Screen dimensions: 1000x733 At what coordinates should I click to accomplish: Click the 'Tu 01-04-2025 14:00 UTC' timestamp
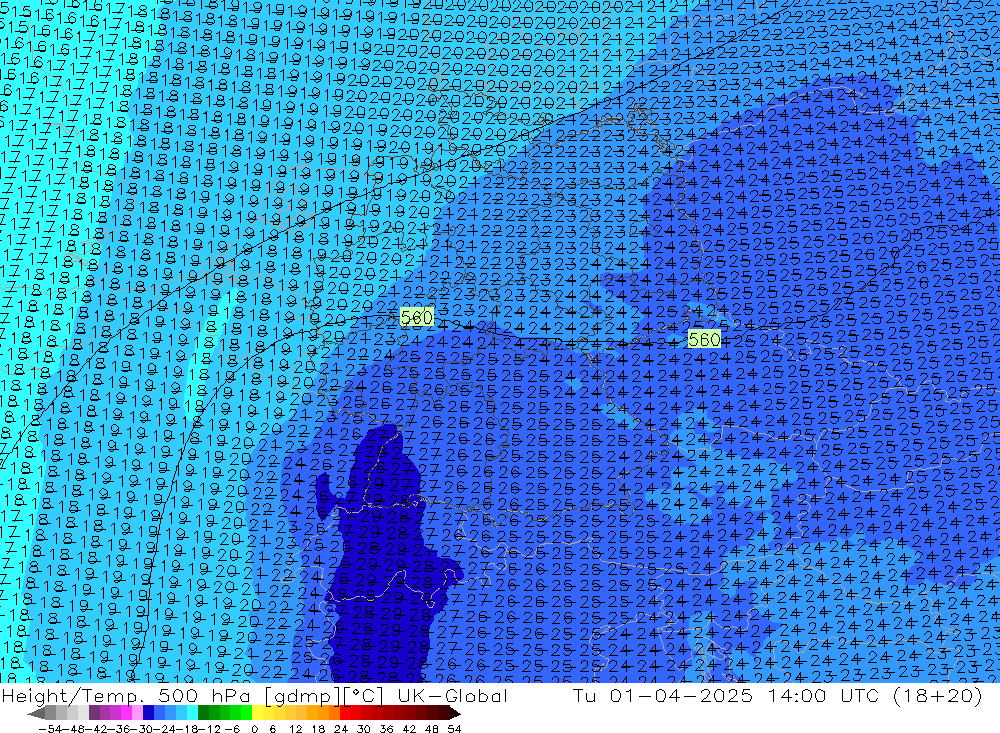tap(726, 695)
